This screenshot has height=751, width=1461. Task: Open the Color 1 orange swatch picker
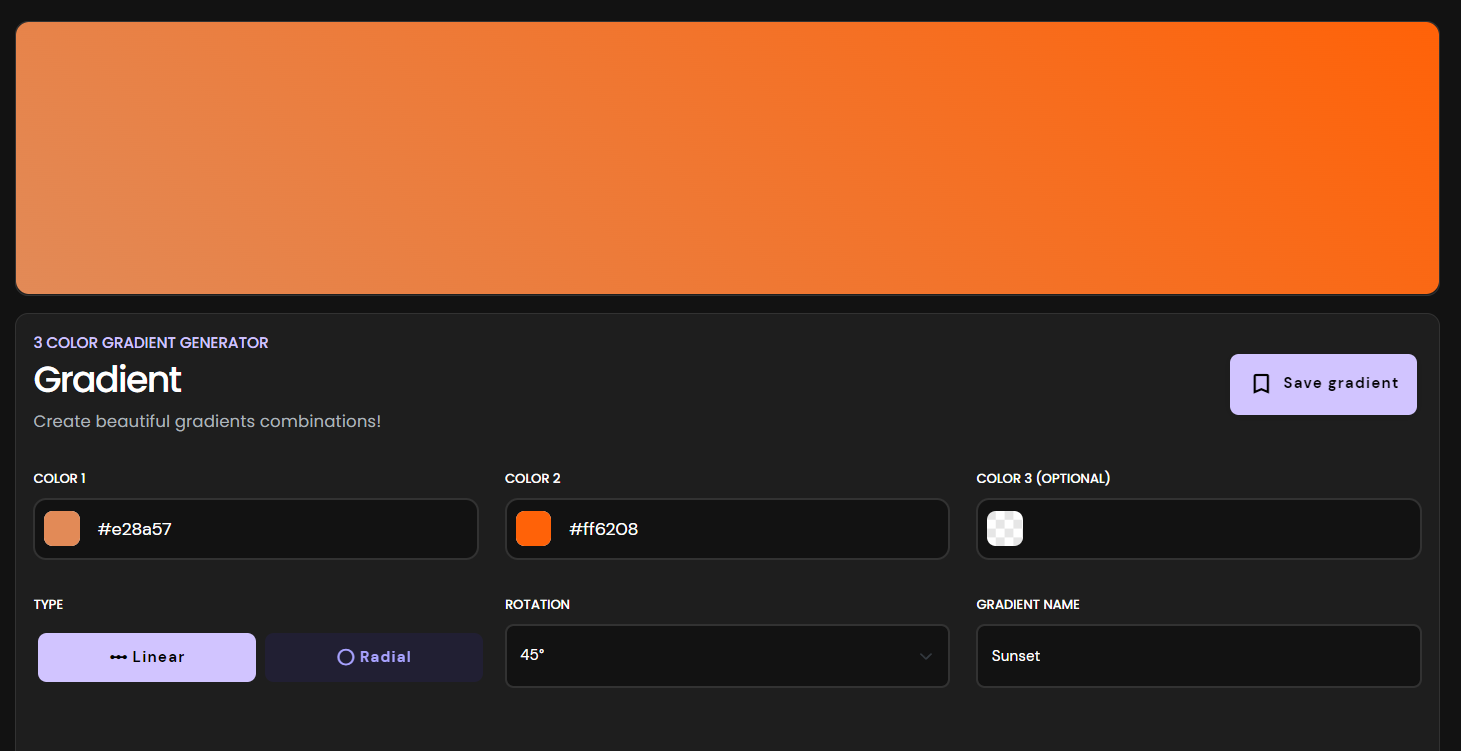pos(62,528)
